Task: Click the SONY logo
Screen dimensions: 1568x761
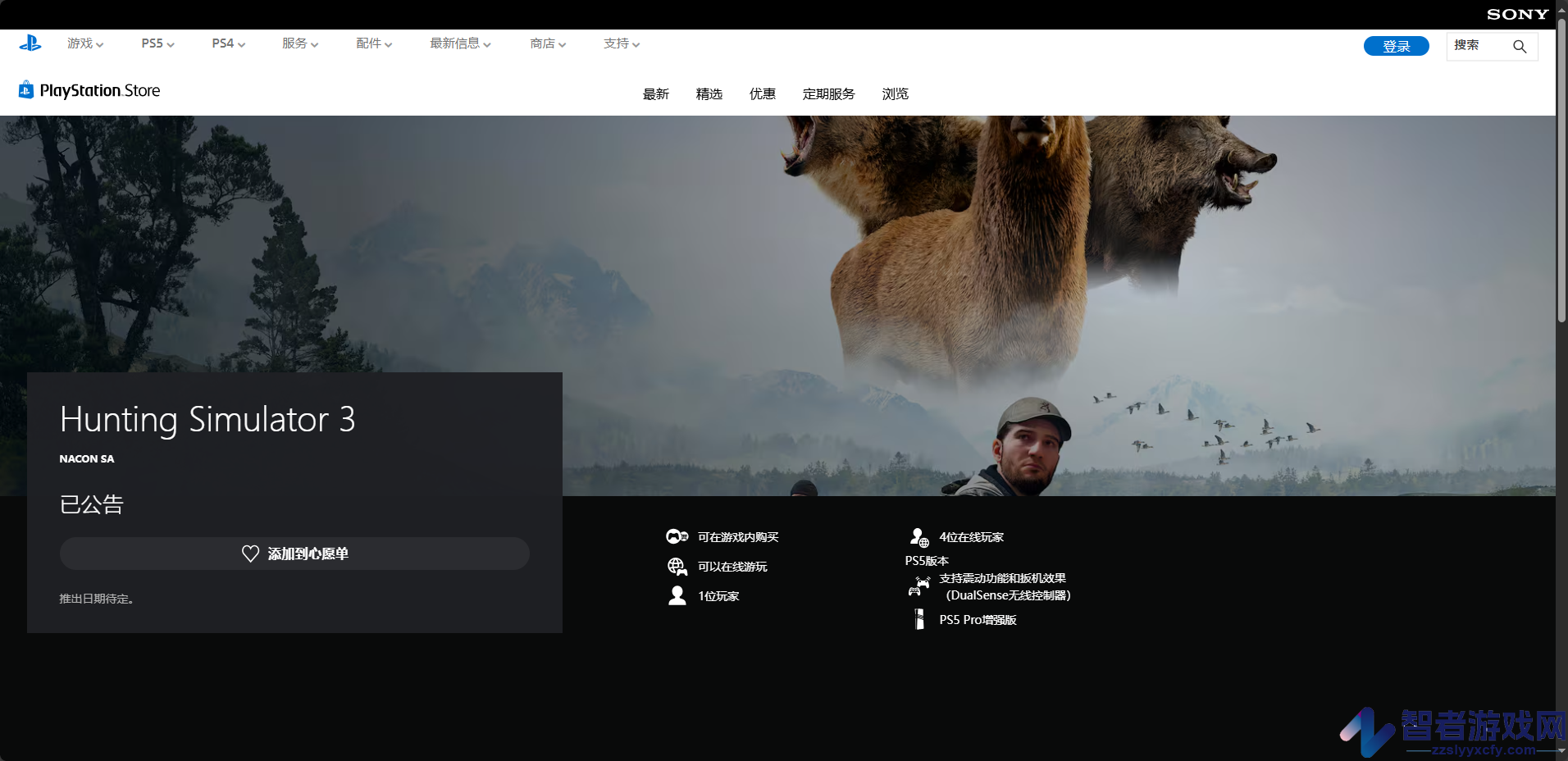Action: point(1518,15)
